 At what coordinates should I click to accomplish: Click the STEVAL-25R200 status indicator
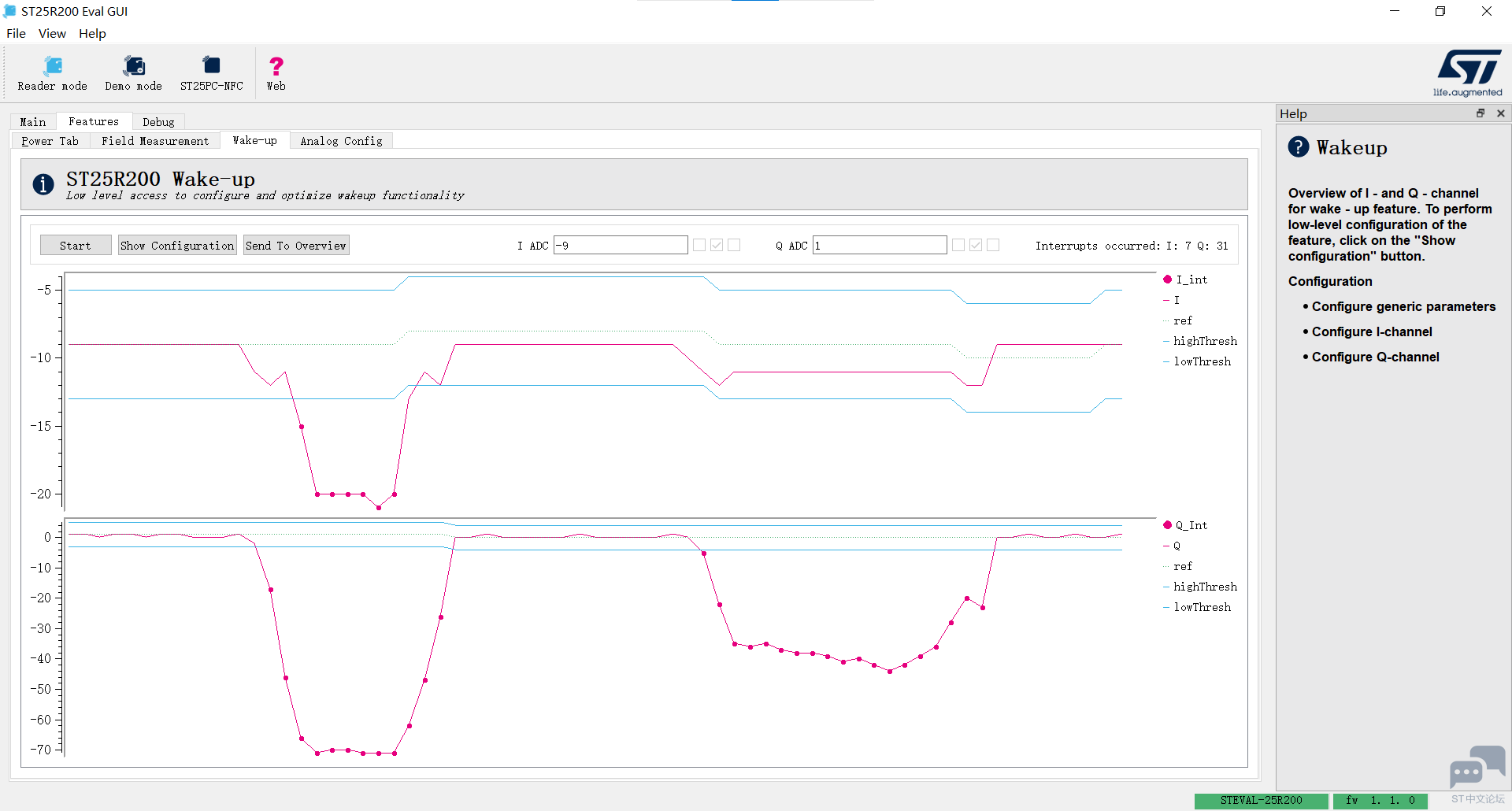(1262, 801)
